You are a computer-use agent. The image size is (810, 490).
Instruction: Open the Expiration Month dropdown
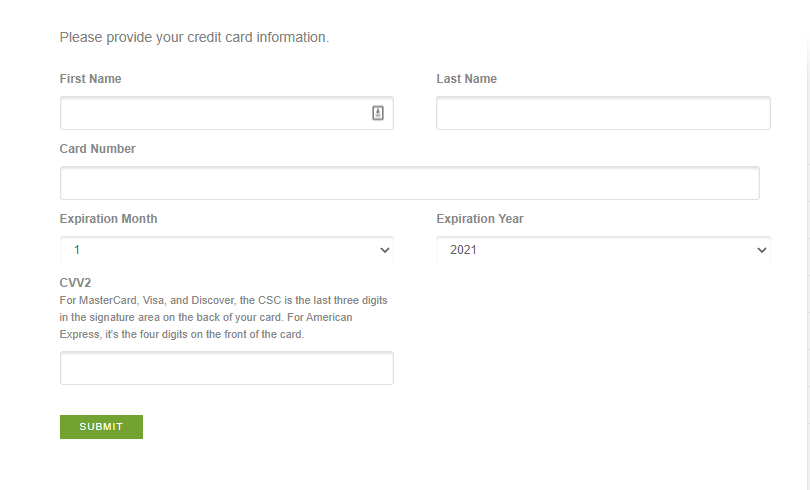[227, 250]
